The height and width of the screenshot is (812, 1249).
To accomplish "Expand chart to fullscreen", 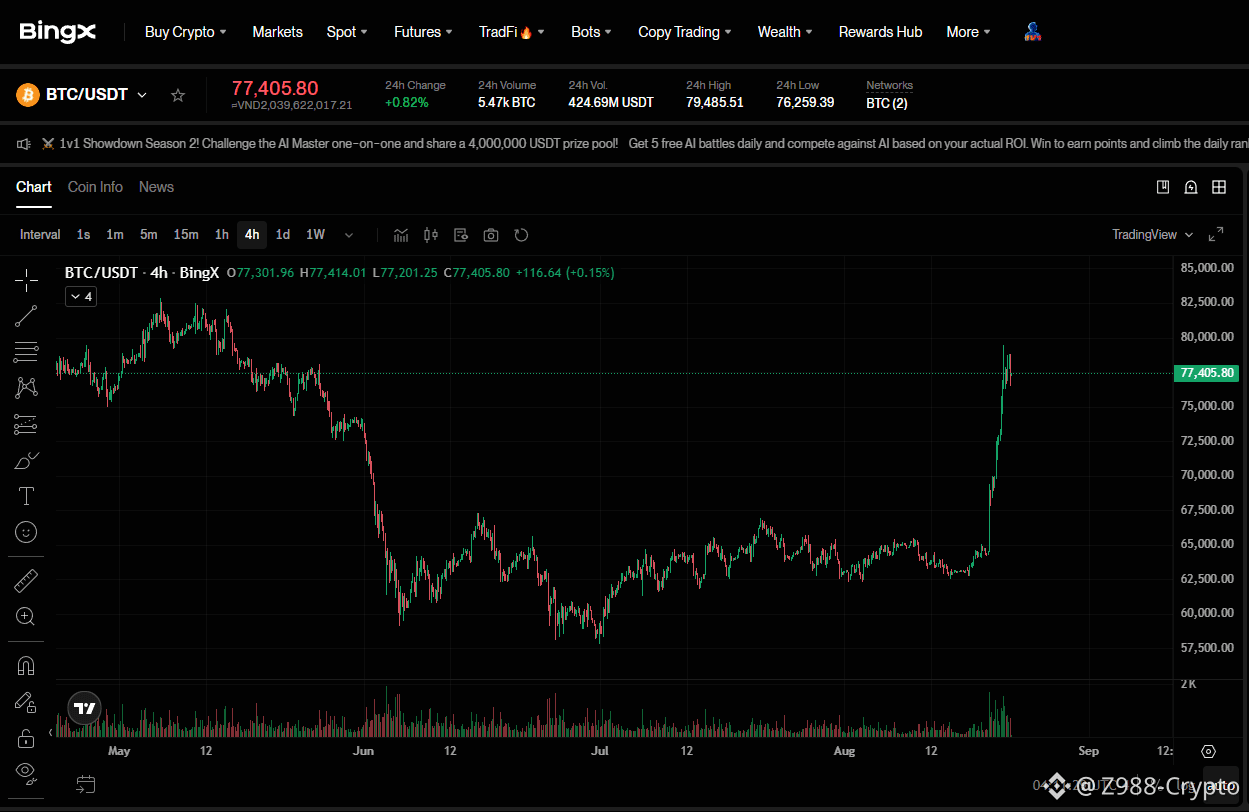I will pos(1216,235).
